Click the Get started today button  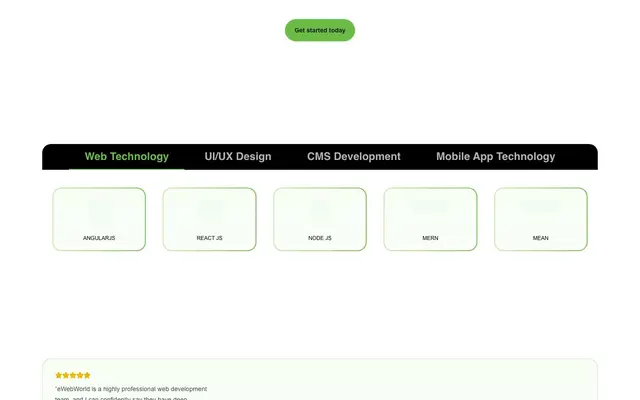pos(320,30)
